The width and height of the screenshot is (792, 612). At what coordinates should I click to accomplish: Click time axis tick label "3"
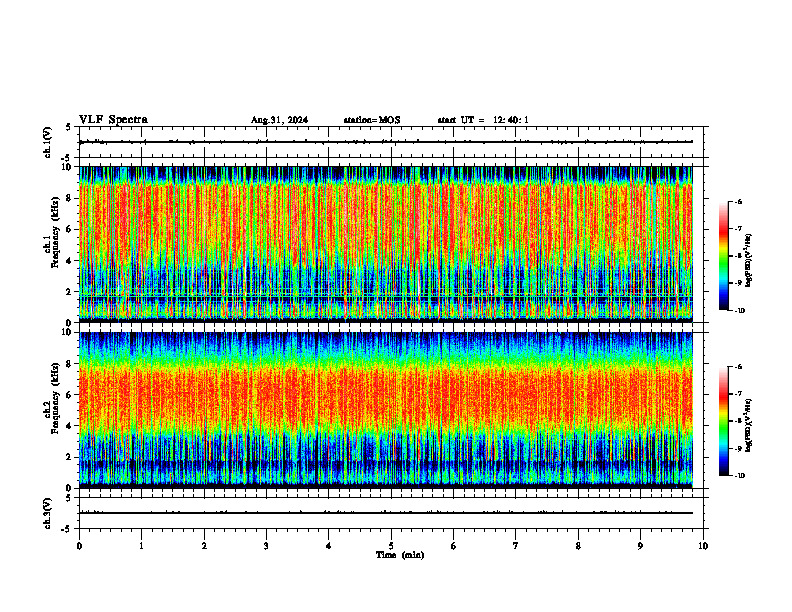click(266, 546)
